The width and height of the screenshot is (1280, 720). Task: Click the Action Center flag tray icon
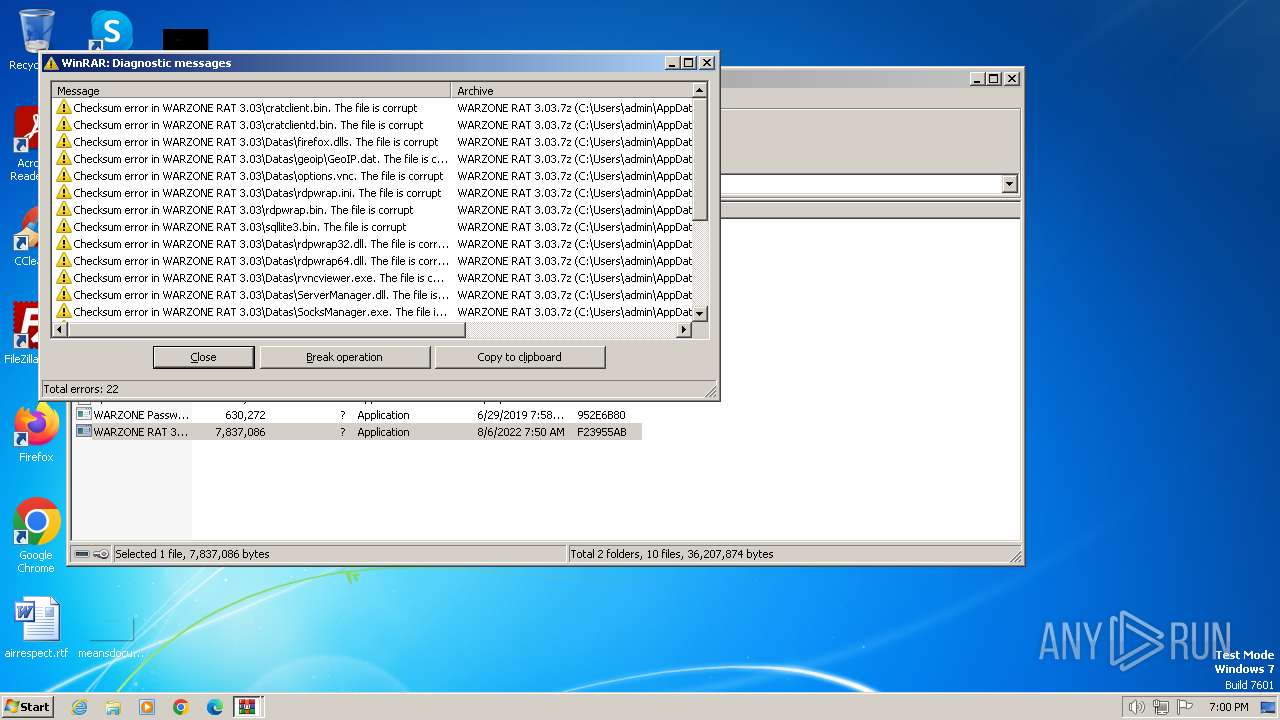pyautogui.click(x=1186, y=707)
